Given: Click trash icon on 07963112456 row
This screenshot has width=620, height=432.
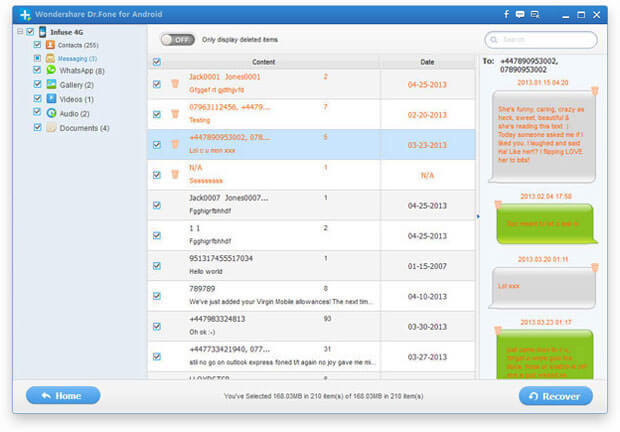Looking at the screenshot, I should click(175, 114).
